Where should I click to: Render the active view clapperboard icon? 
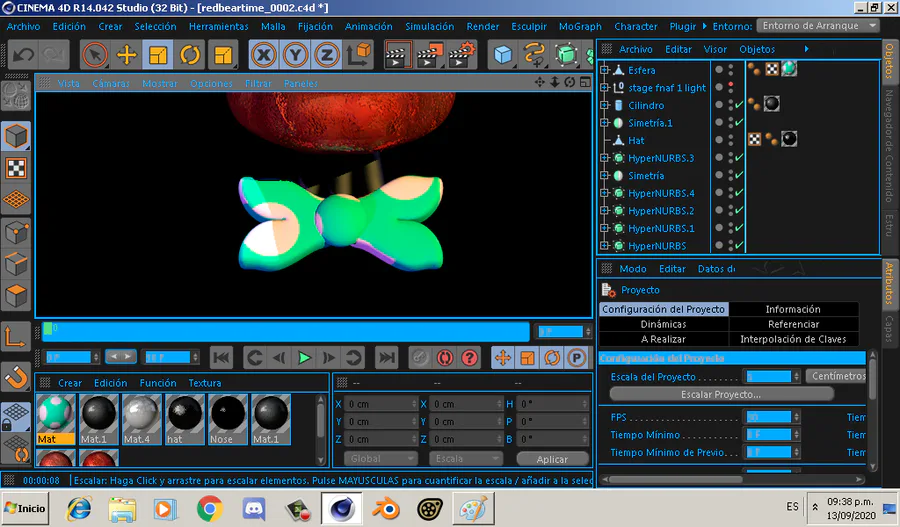(x=397, y=55)
